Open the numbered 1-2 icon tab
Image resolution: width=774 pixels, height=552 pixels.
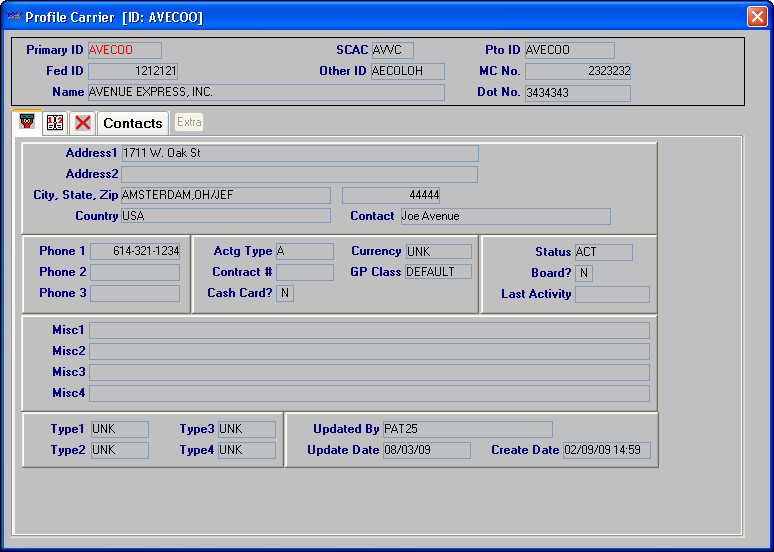(x=55, y=123)
